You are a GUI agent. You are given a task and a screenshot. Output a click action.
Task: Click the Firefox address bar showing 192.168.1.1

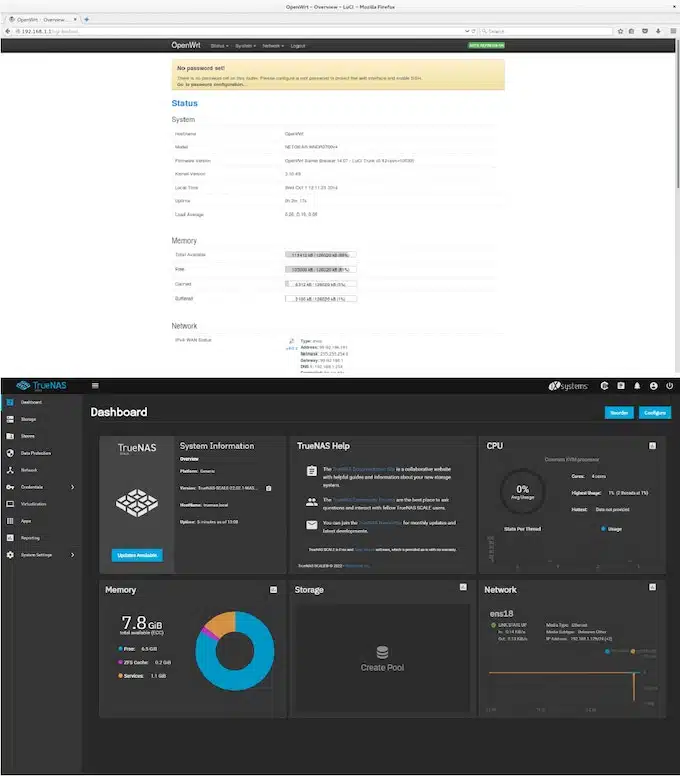(239, 31)
